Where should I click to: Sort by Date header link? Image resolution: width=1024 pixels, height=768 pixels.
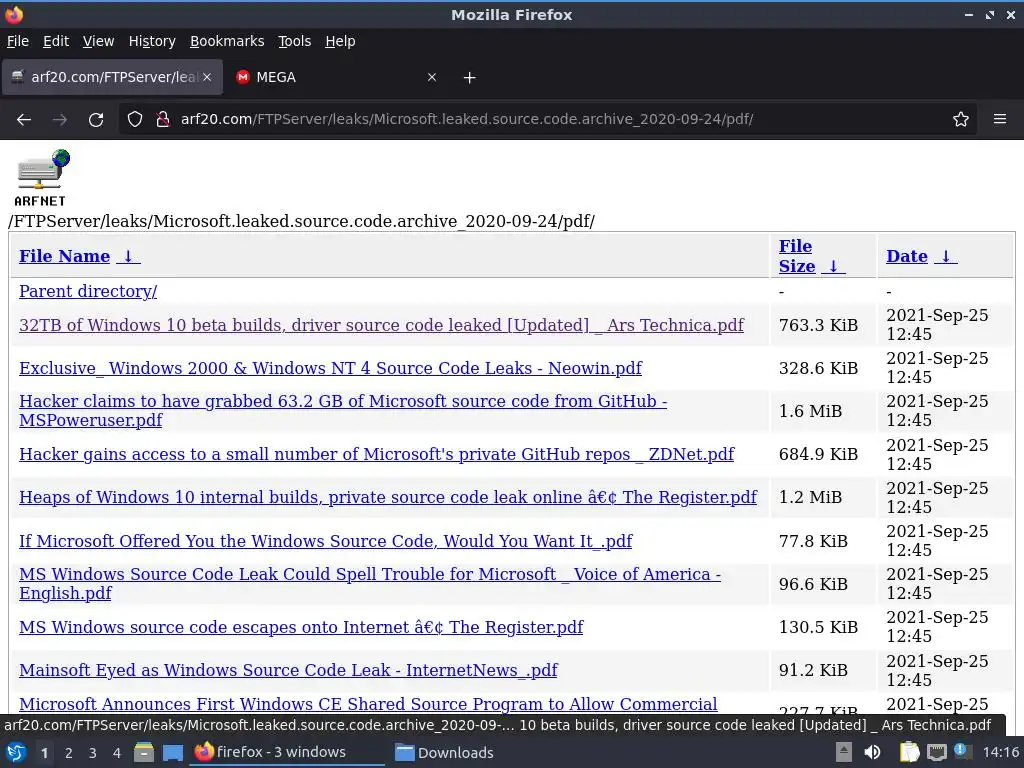(906, 256)
